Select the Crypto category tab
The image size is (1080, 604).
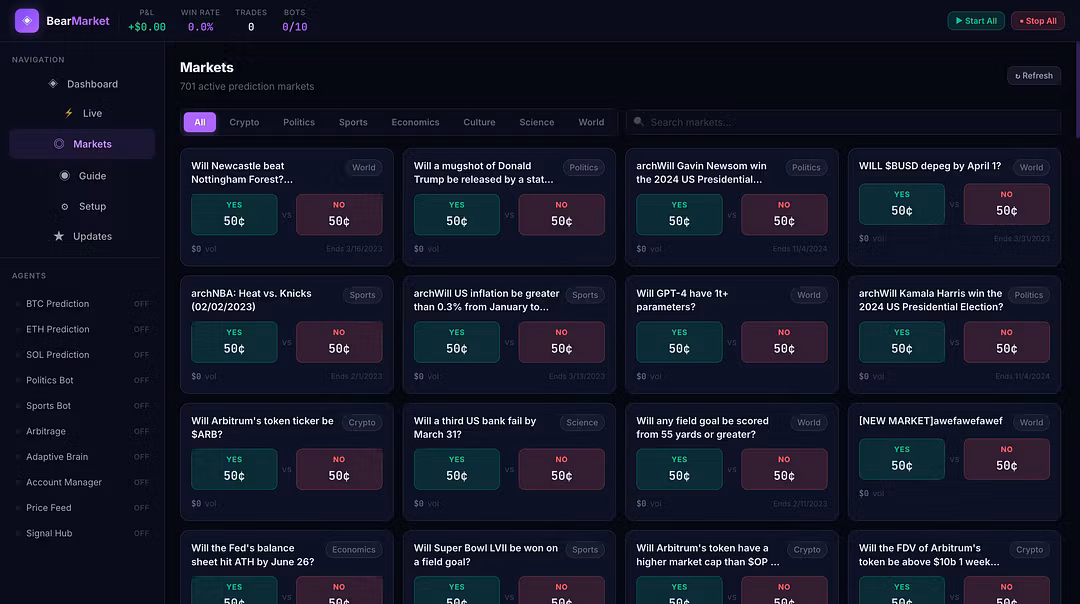click(x=244, y=122)
